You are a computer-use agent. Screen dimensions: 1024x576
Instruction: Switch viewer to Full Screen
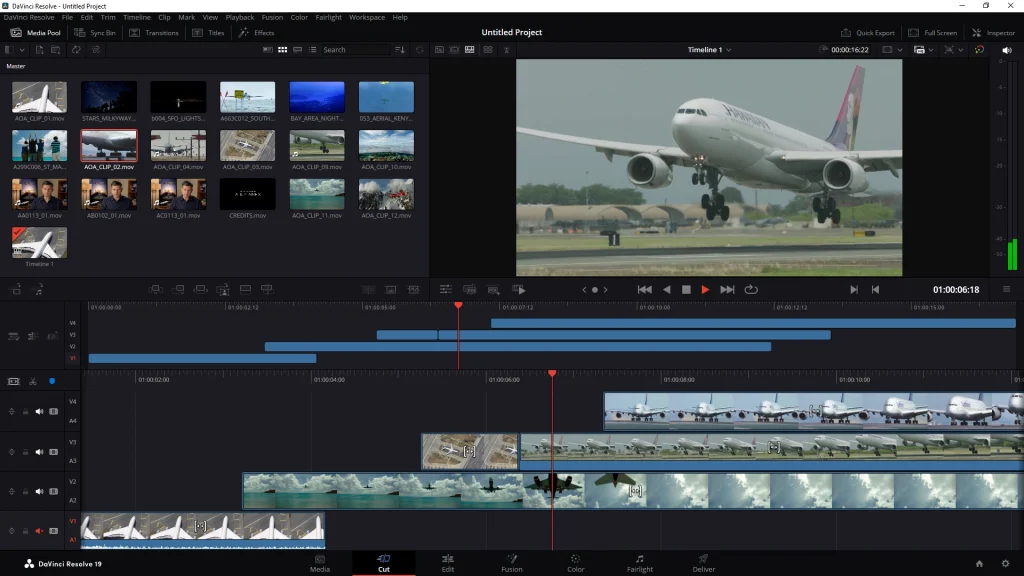click(x=933, y=33)
